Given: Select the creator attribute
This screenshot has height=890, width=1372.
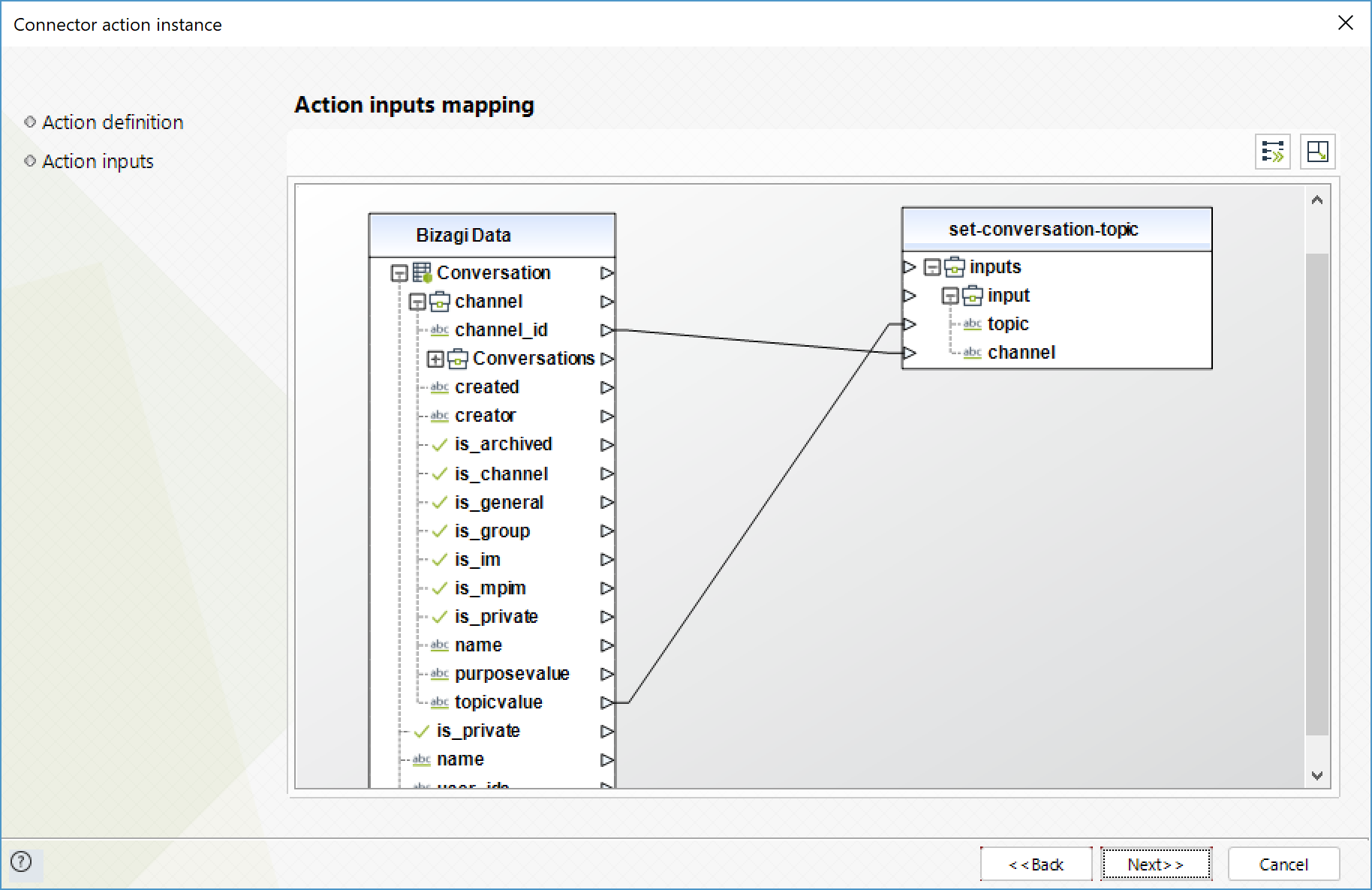Looking at the screenshot, I should pos(486,416).
